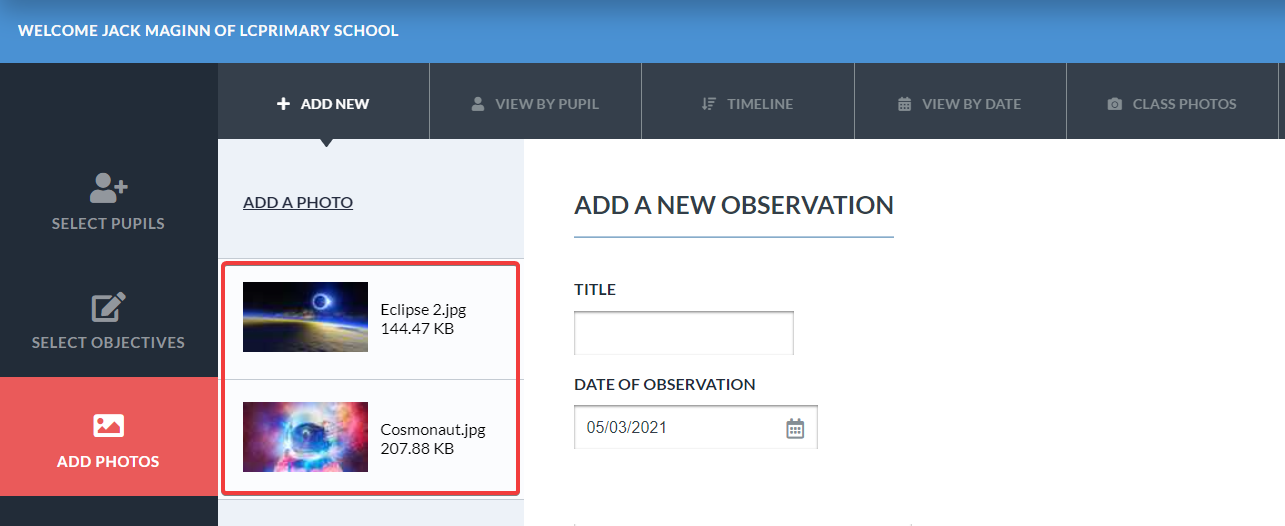Click the Eclipse 2.jpg file name

(x=423, y=310)
